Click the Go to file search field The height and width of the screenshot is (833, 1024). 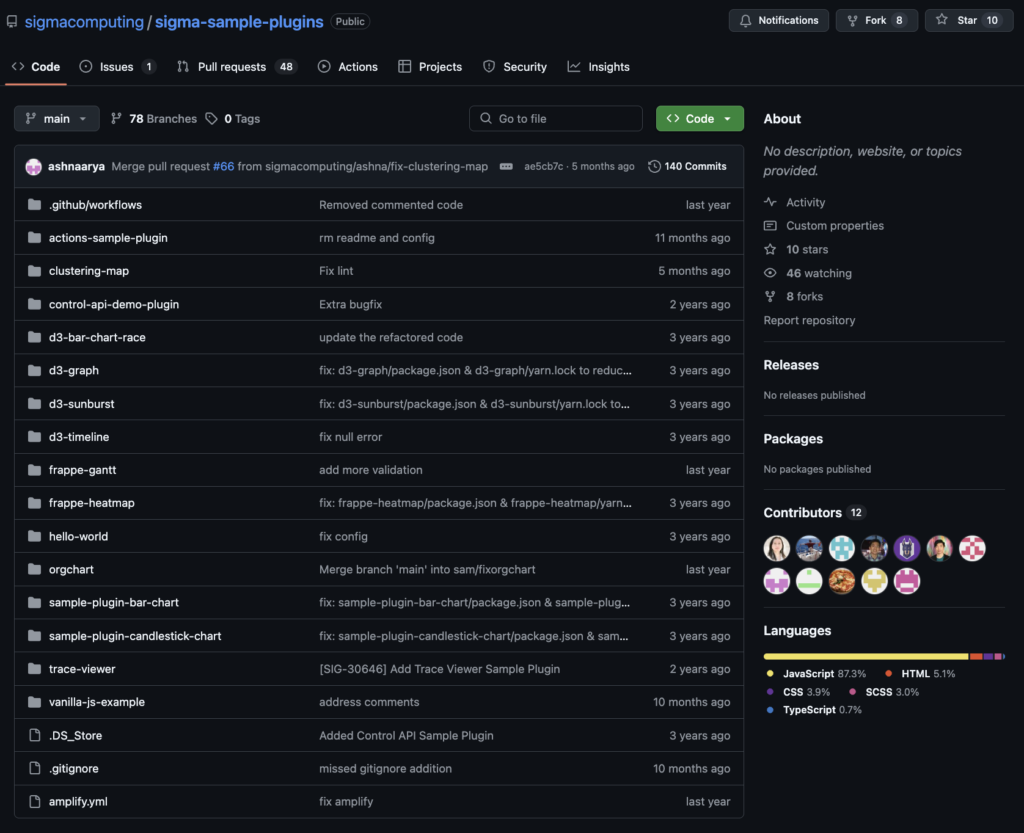tap(556, 118)
